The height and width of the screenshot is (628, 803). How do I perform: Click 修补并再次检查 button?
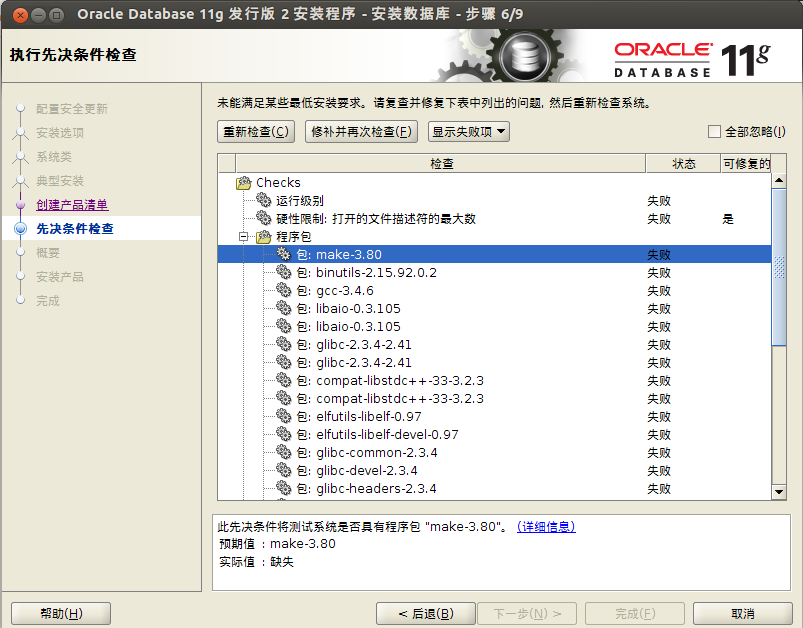[361, 132]
